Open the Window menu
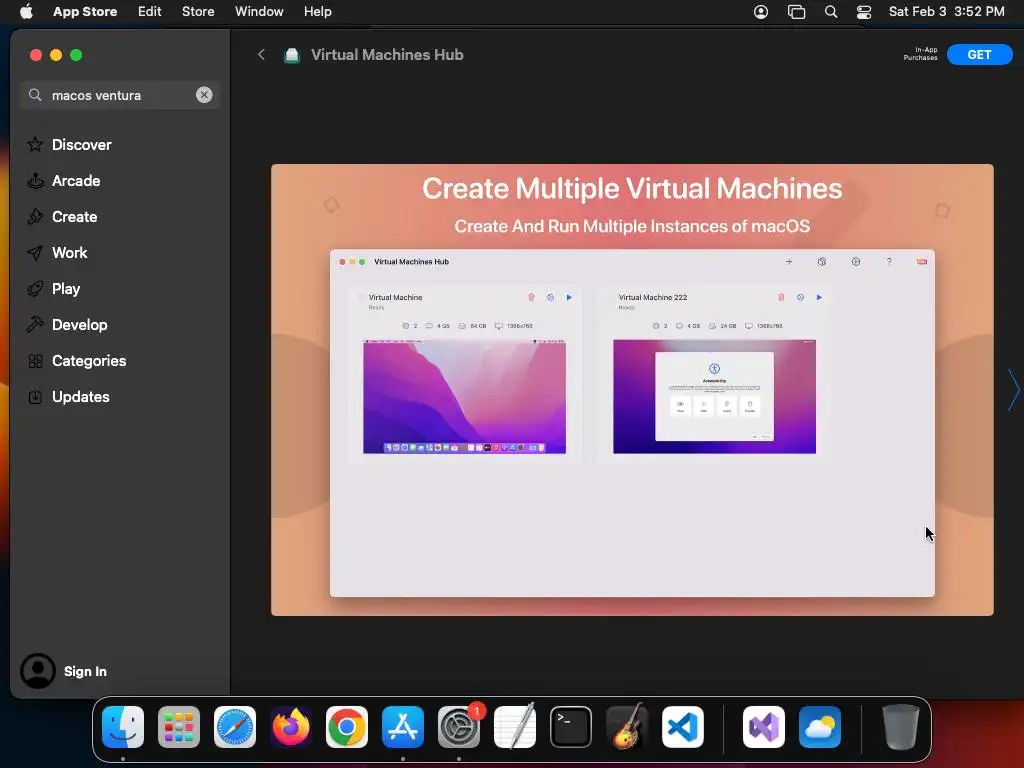 259,12
